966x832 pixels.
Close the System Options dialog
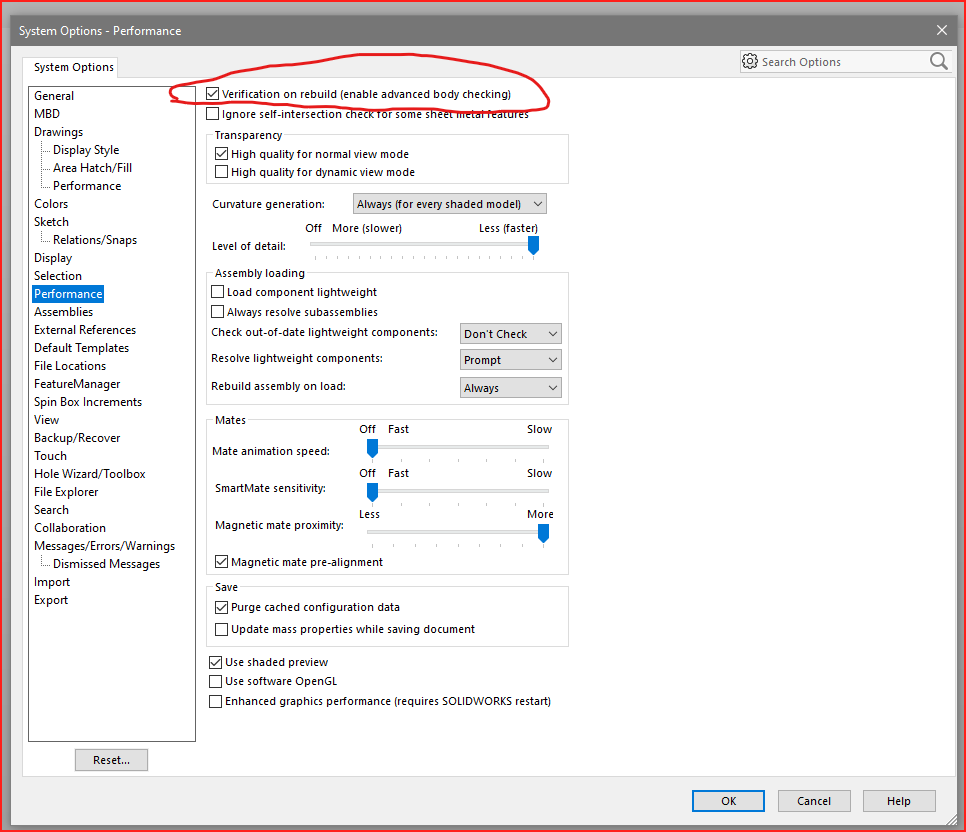941,31
